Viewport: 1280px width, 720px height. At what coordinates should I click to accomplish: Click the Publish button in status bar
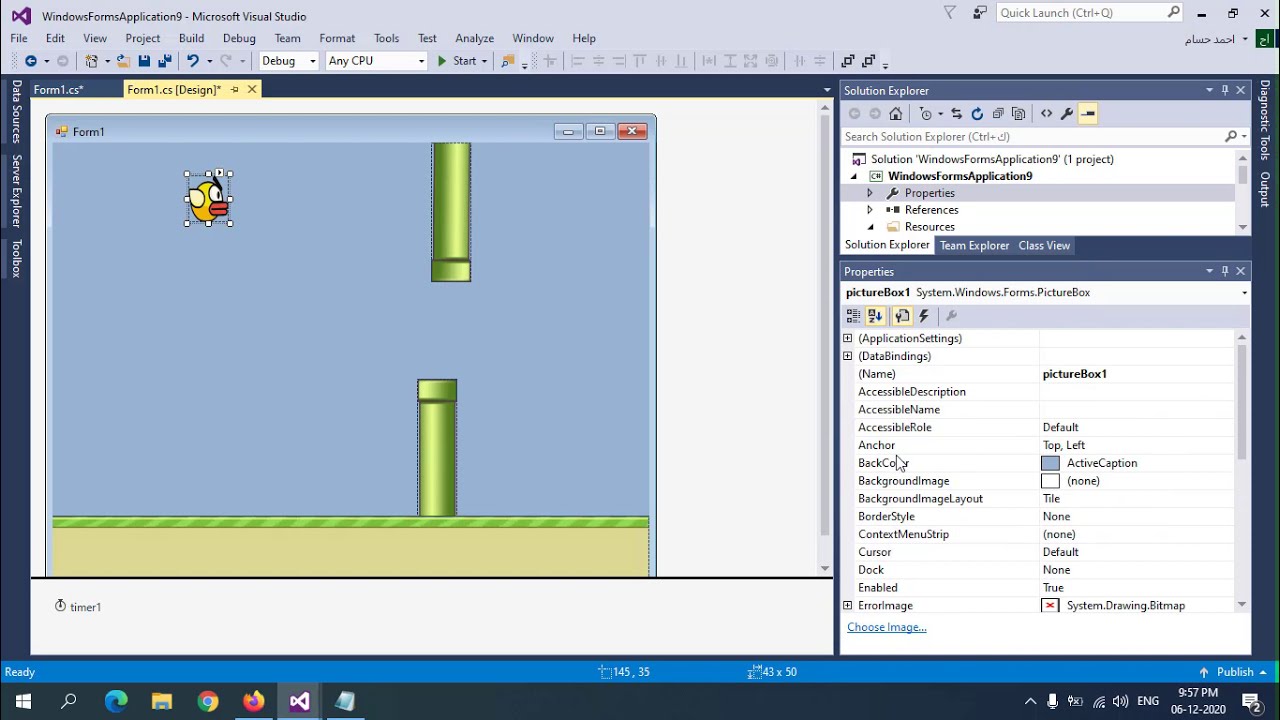[1234, 672]
